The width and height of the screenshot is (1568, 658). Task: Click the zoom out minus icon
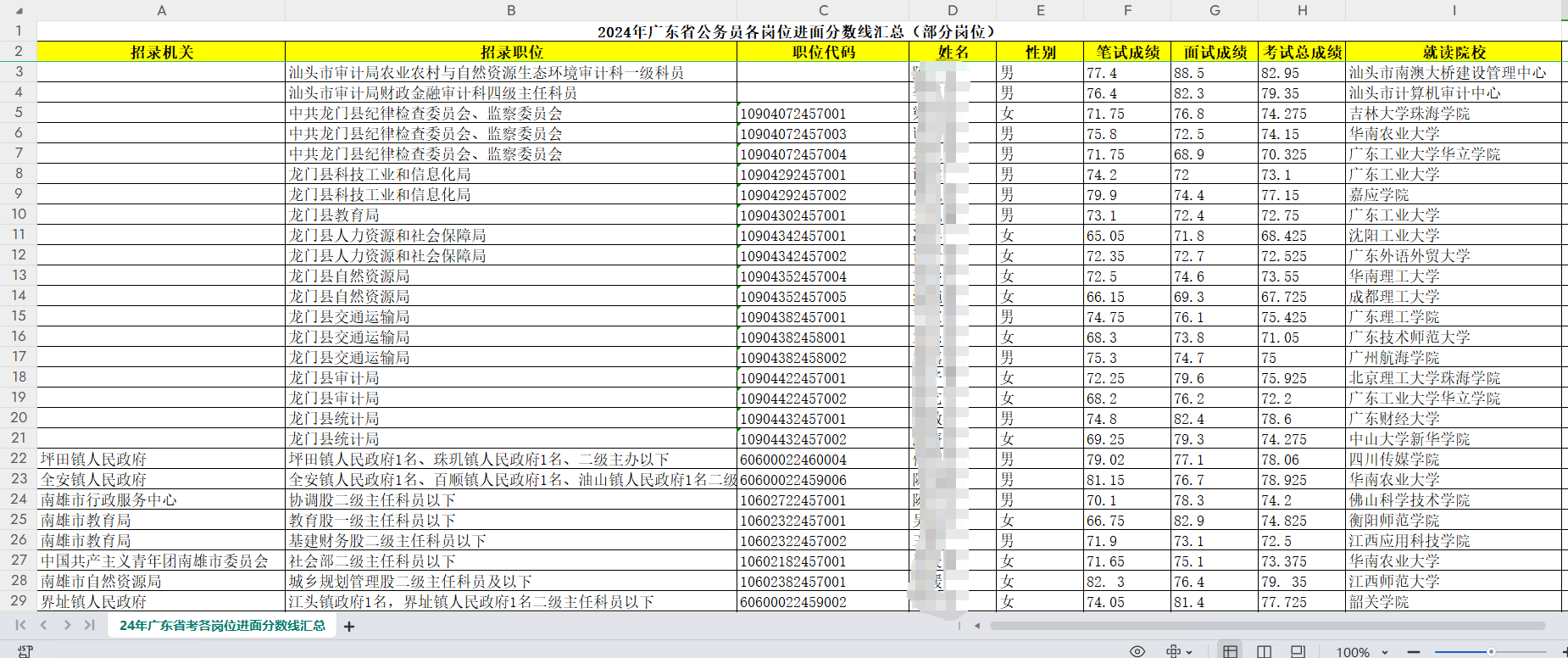click(1413, 651)
